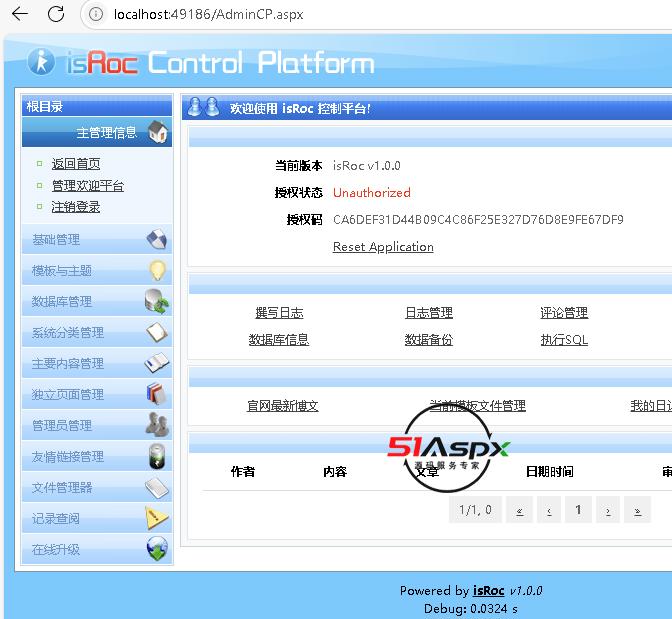
Task: Click the globe download icon for 在线升级
Action: tap(157, 548)
